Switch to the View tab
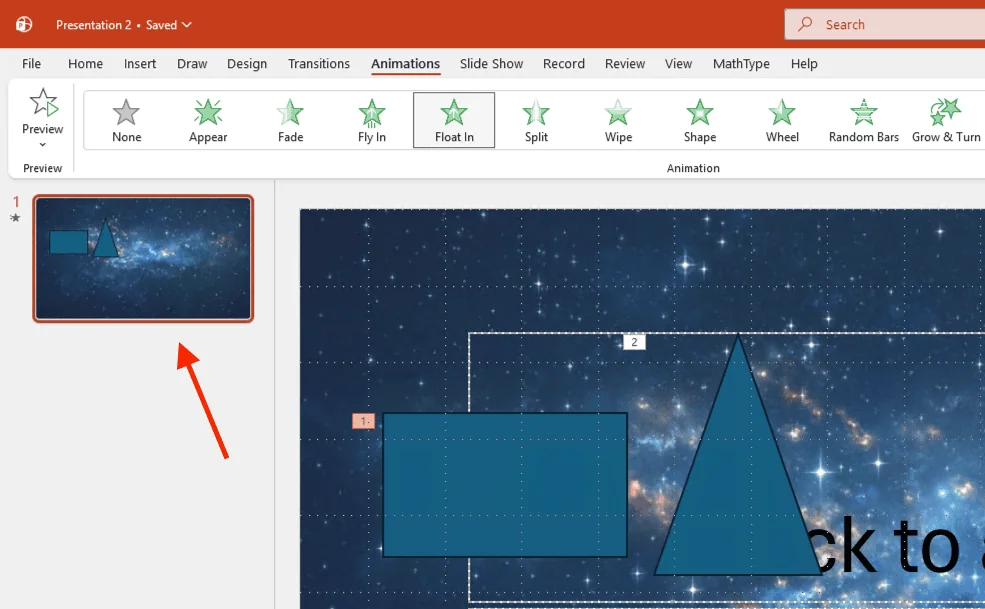Image resolution: width=985 pixels, height=609 pixels. [678, 63]
